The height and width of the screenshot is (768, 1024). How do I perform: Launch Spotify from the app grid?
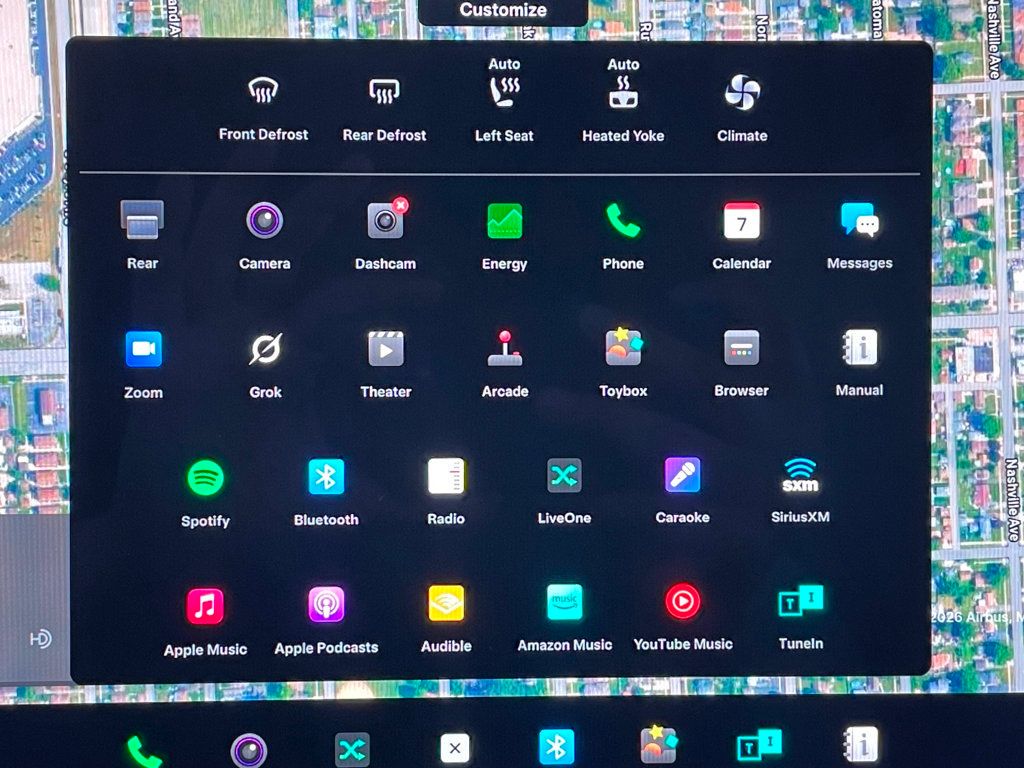[205, 477]
